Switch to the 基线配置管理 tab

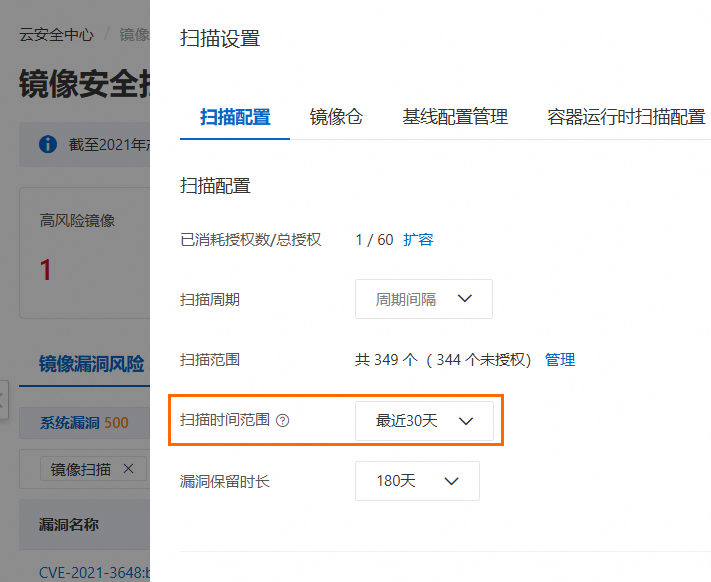(x=455, y=117)
